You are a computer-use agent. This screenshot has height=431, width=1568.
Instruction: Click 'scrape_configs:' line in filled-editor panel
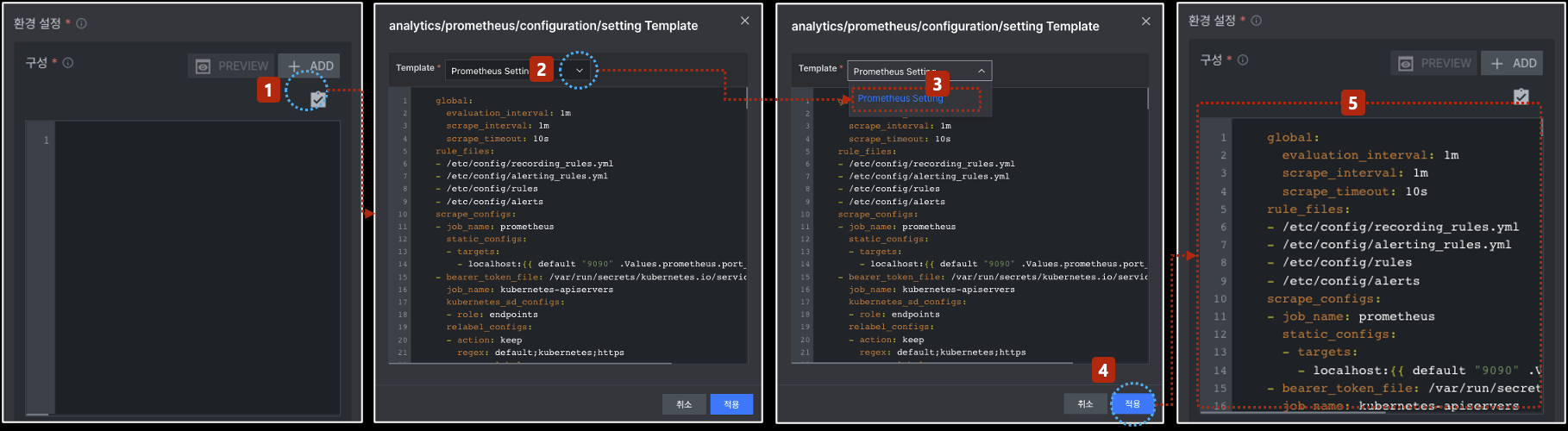(1324, 298)
